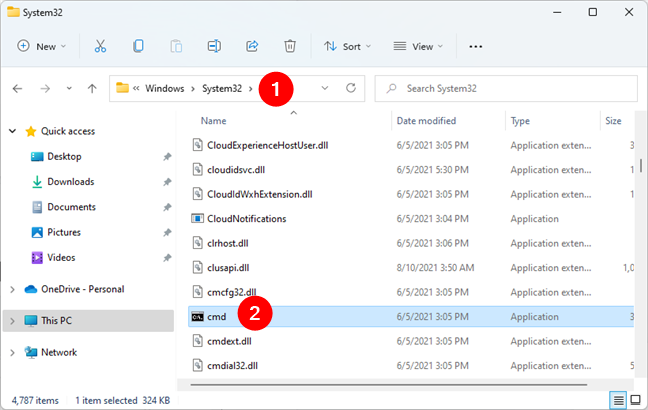Click the Paste clipboard icon
648x410 pixels.
point(176,46)
